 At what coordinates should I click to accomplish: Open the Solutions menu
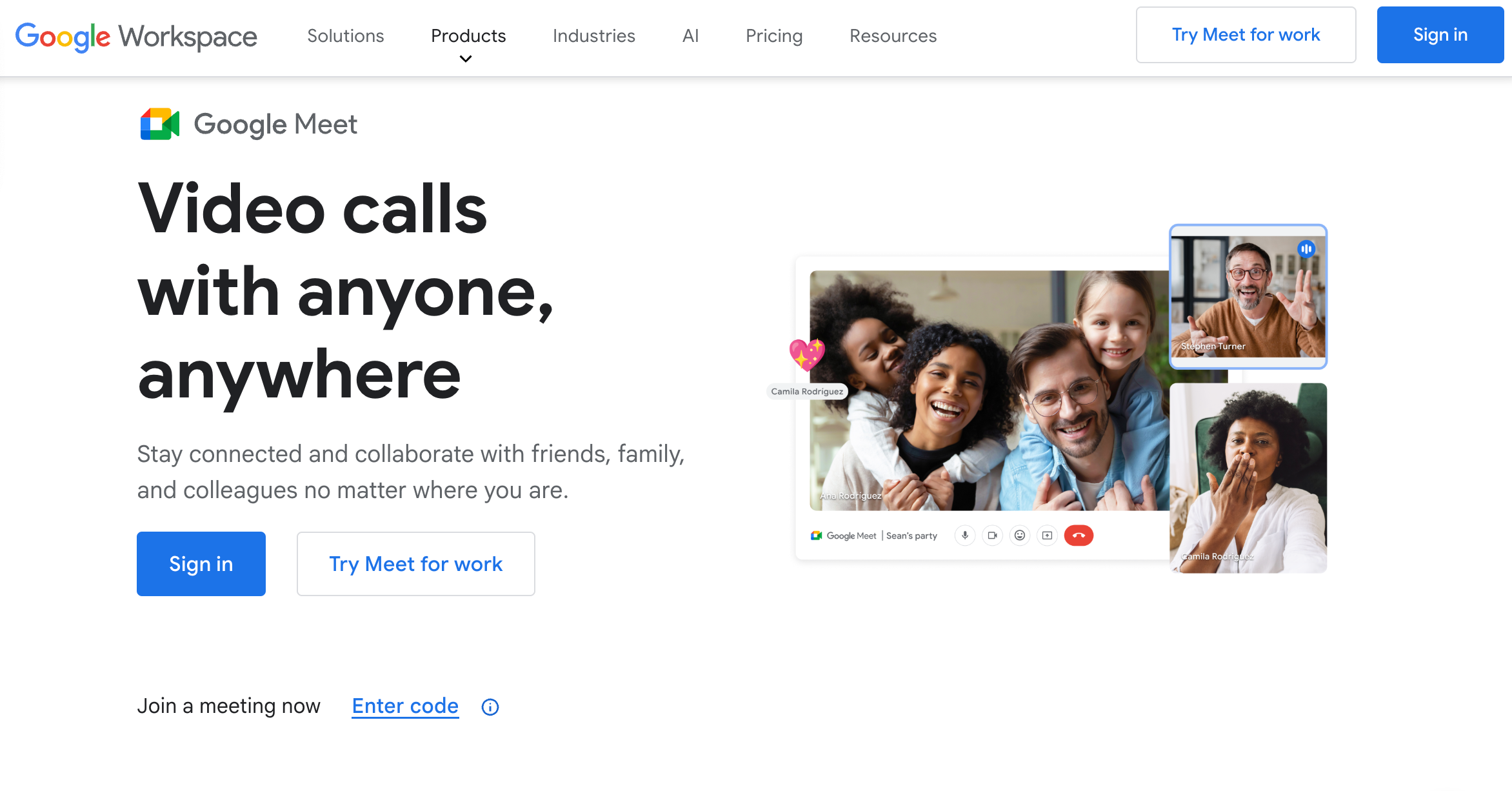click(346, 36)
